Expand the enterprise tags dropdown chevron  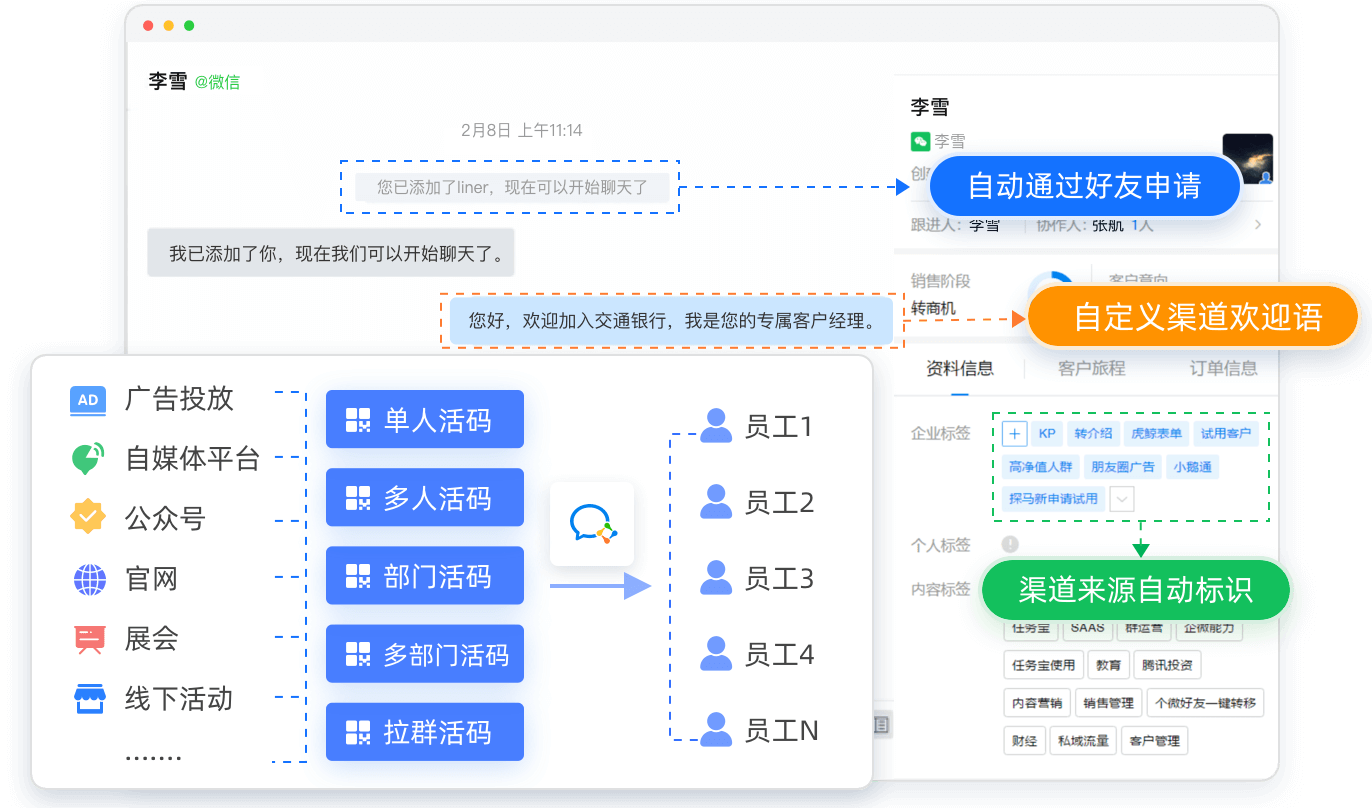click(1122, 498)
